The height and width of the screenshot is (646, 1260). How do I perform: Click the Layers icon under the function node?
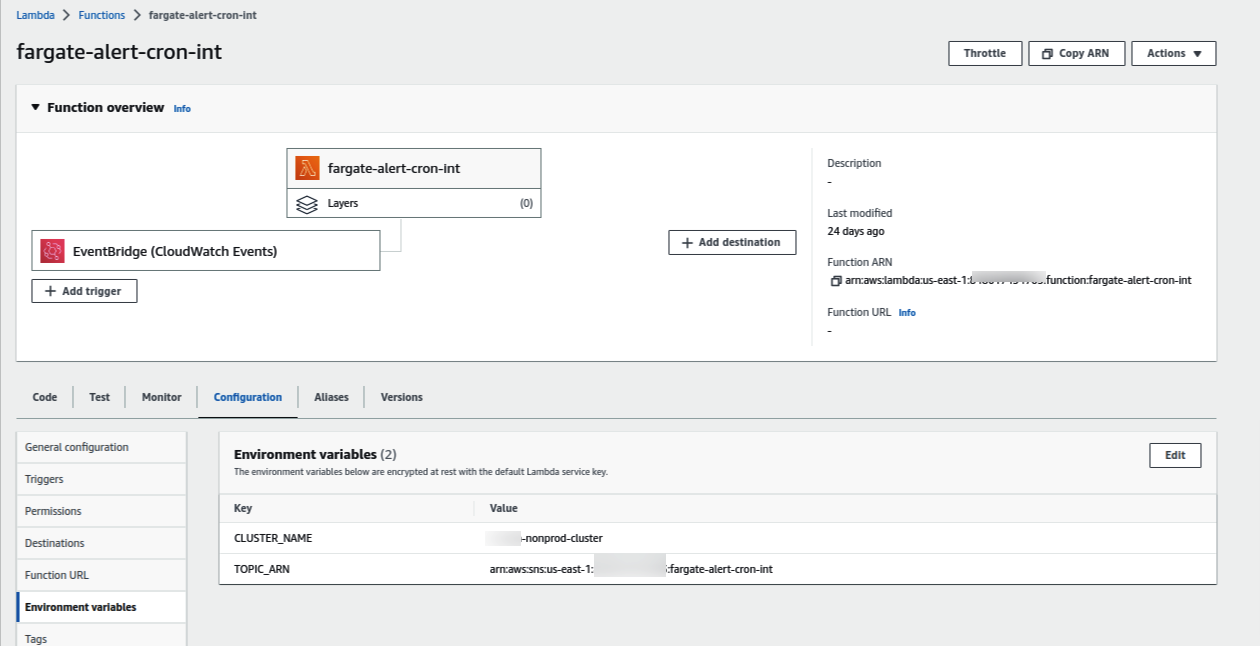308,203
